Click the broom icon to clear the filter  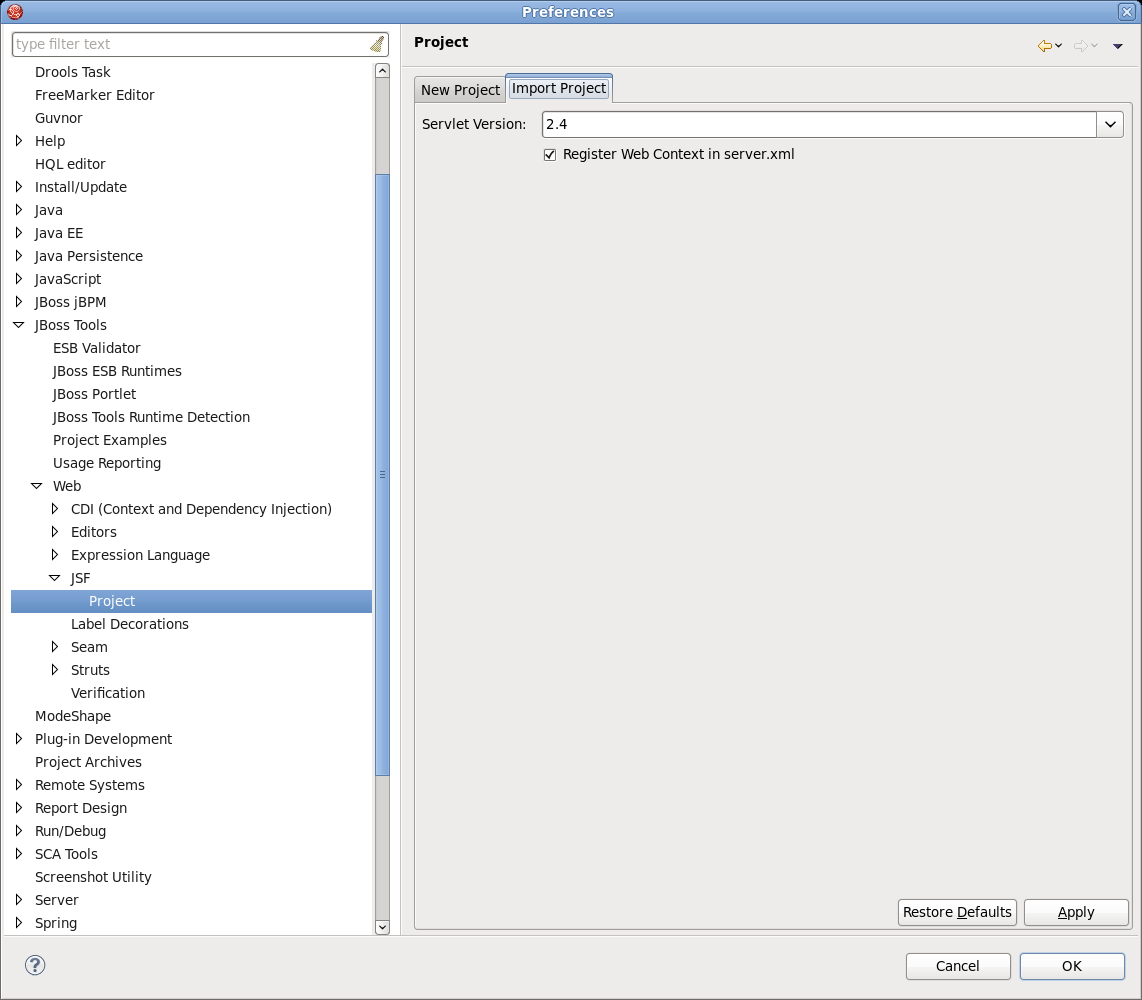pos(377,43)
